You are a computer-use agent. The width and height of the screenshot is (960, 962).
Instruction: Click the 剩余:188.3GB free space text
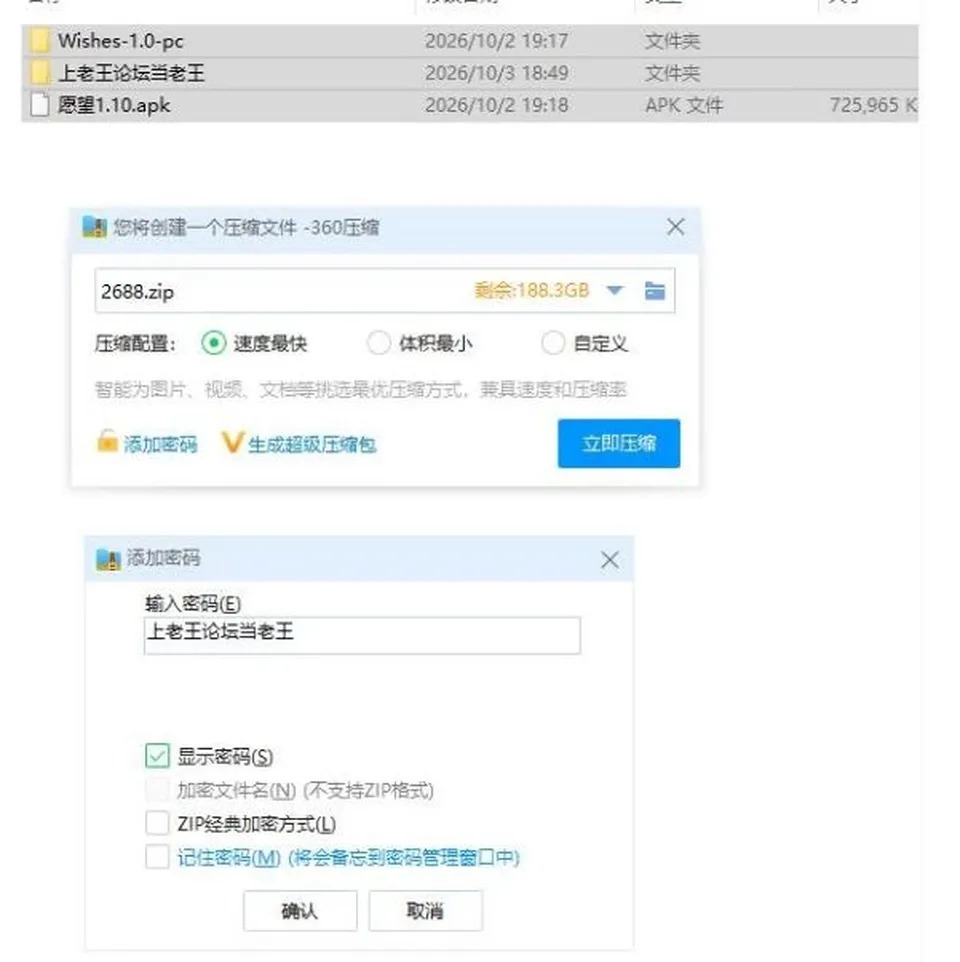(531, 290)
